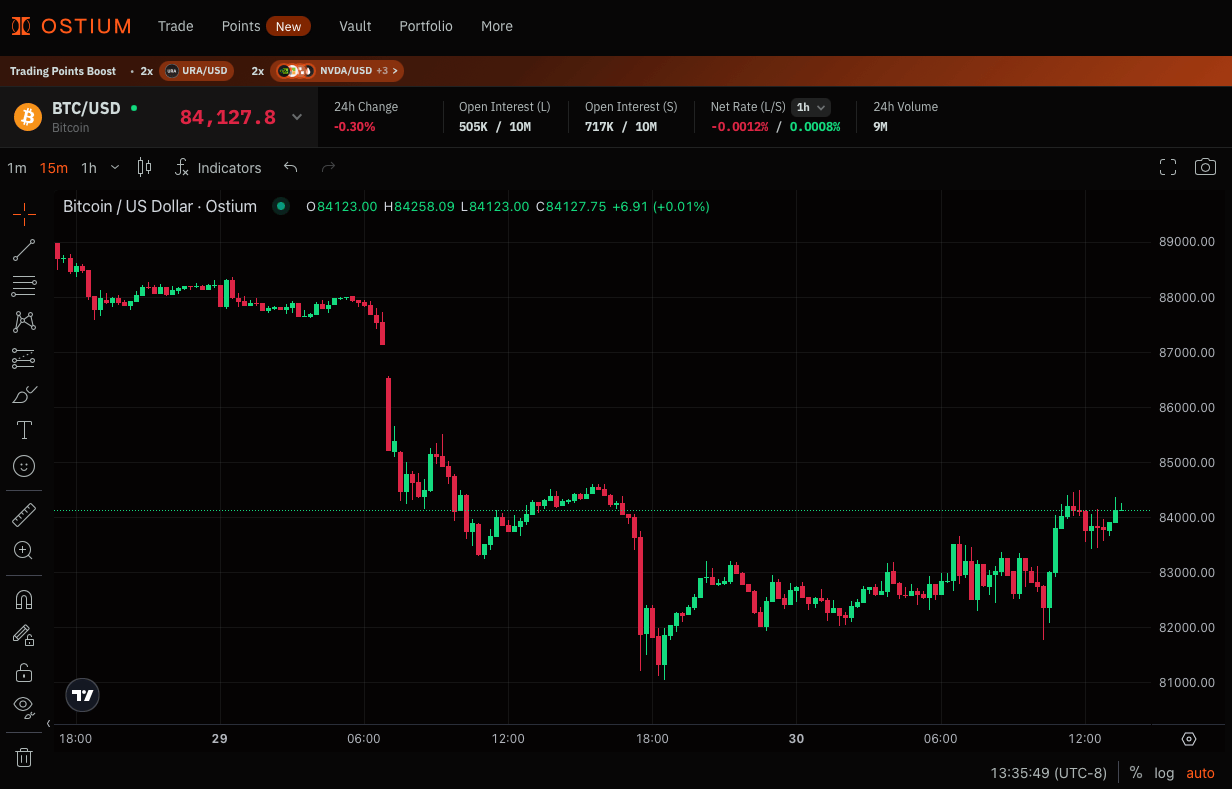Screen dimensions: 1232x789
Task: Select the 1h timeframe
Action: click(89, 168)
